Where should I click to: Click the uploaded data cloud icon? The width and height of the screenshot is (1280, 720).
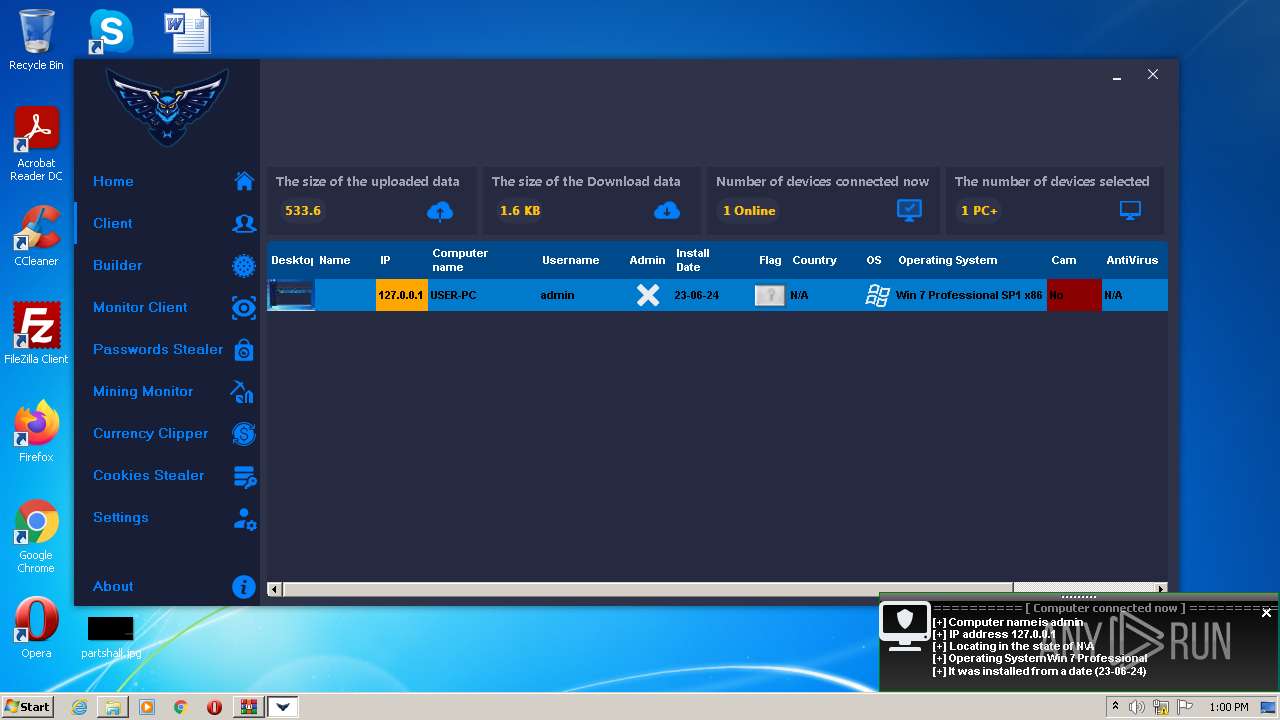[x=440, y=211]
